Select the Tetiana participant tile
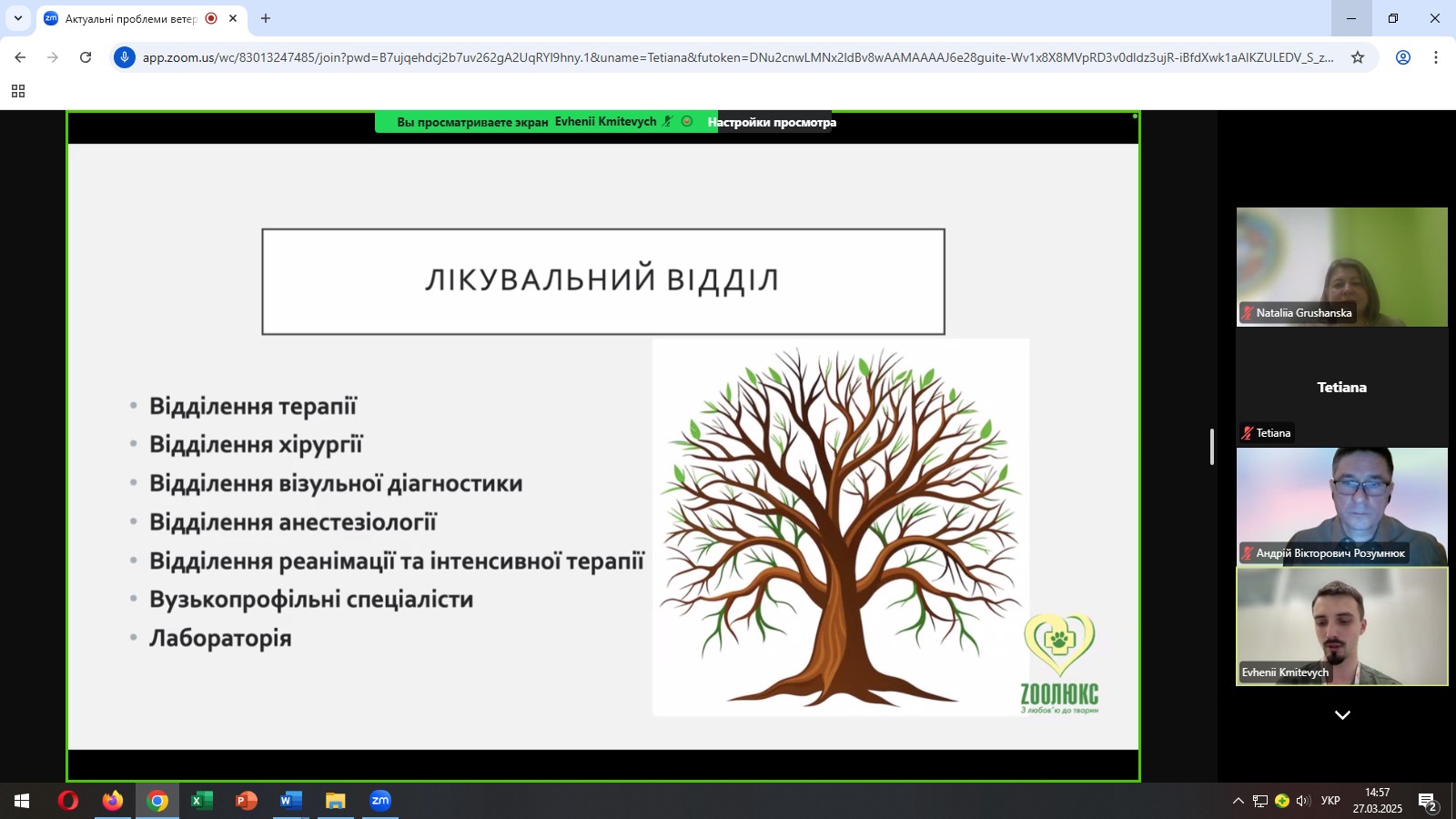 [1341, 388]
